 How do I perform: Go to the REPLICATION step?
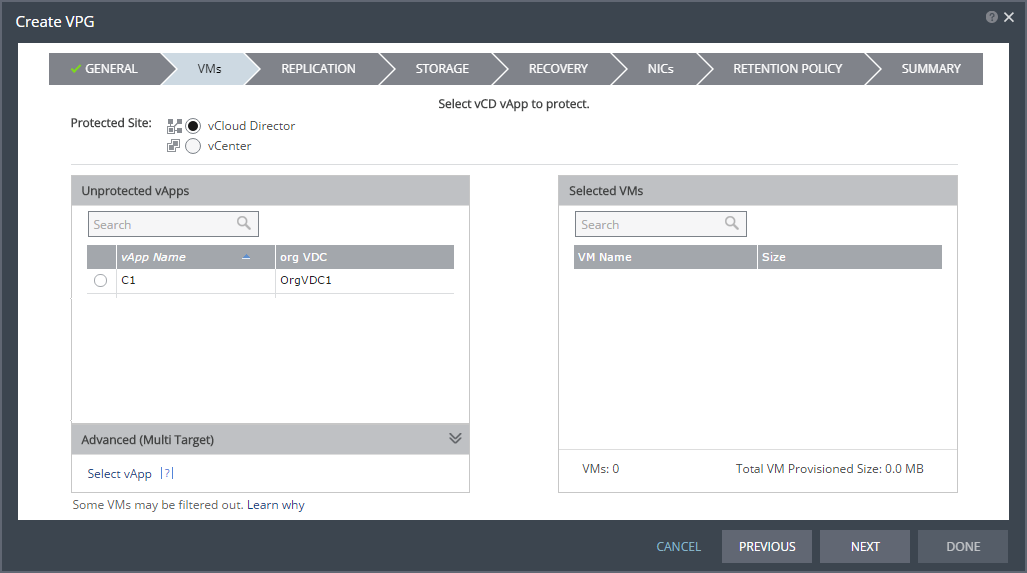[x=318, y=69]
